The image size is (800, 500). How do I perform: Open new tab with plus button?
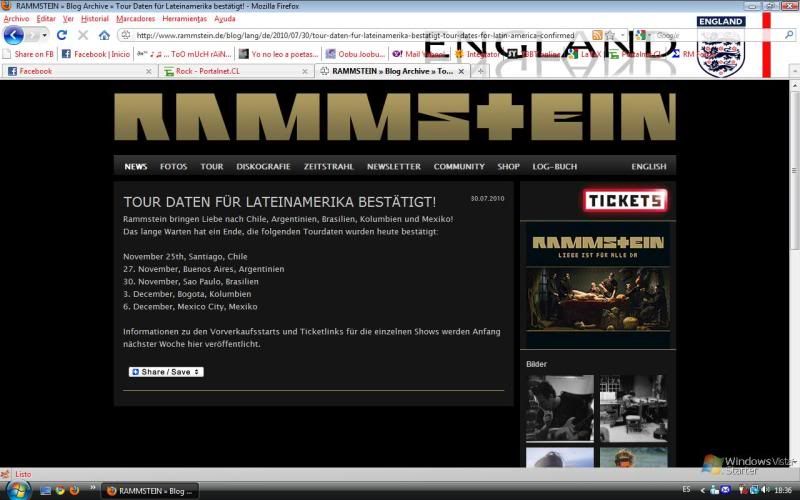(480, 71)
